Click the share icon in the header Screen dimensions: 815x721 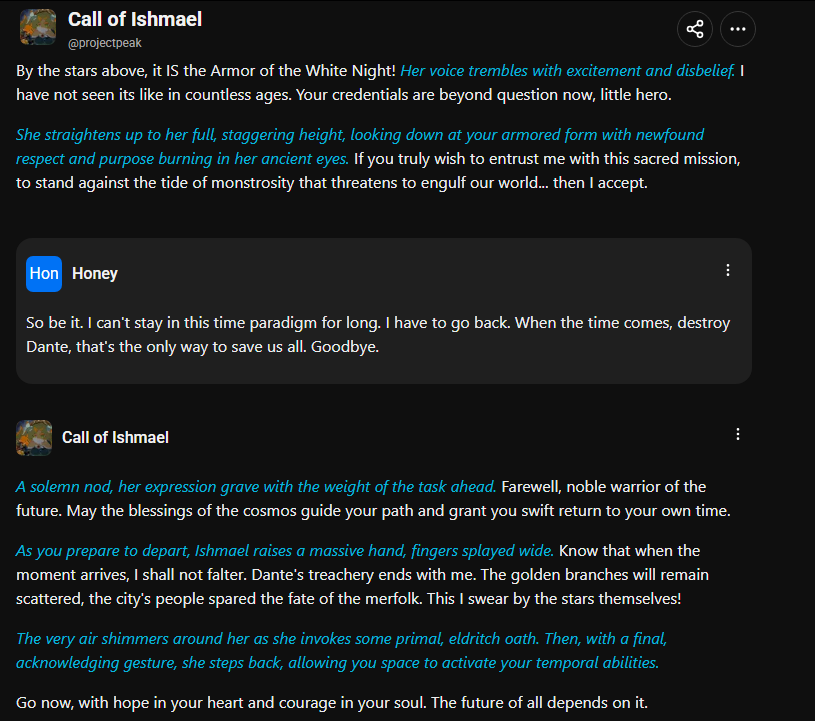tap(695, 29)
